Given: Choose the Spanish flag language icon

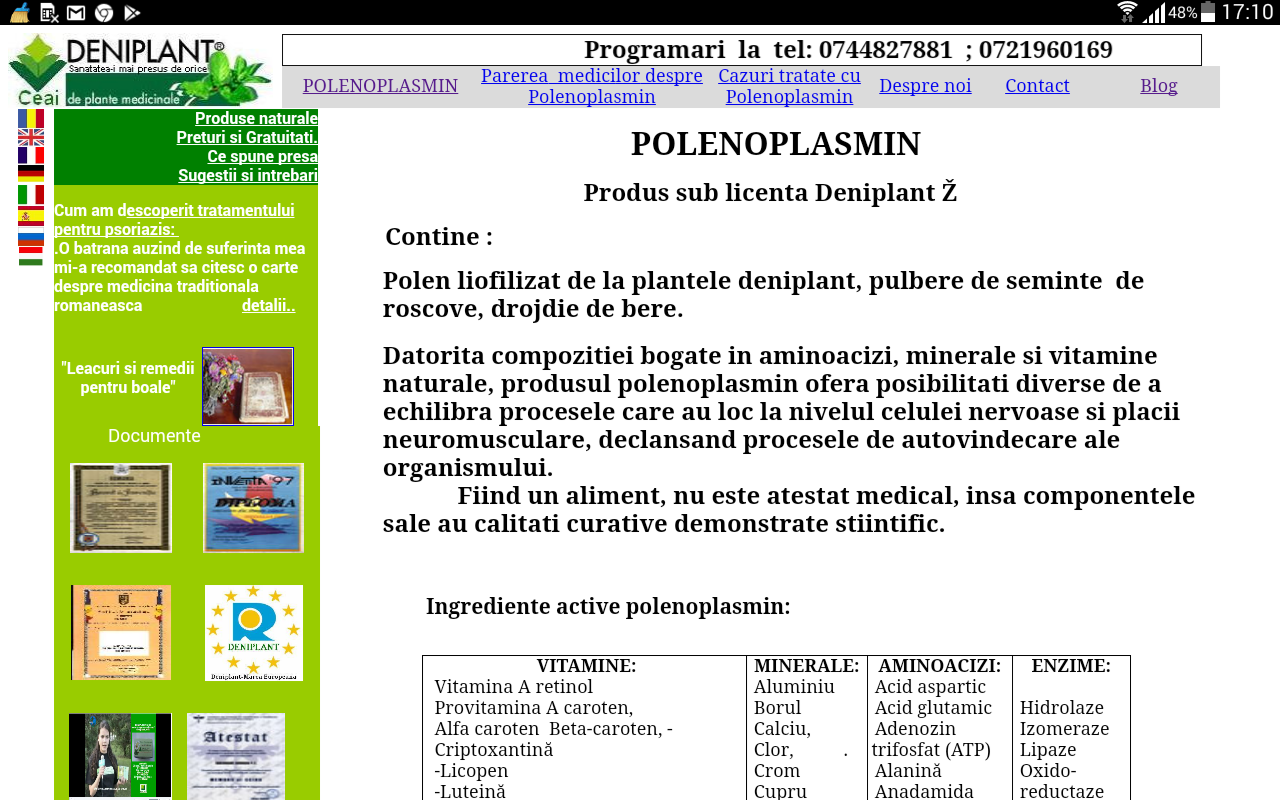Looking at the screenshot, I should (x=31, y=216).
